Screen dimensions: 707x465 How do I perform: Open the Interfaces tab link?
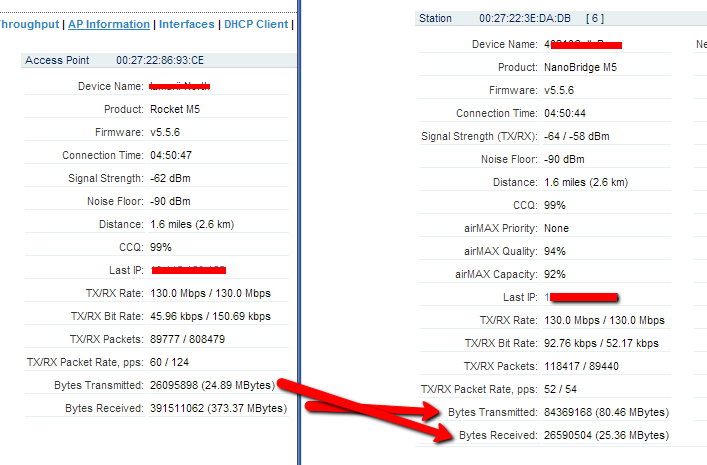[187, 24]
